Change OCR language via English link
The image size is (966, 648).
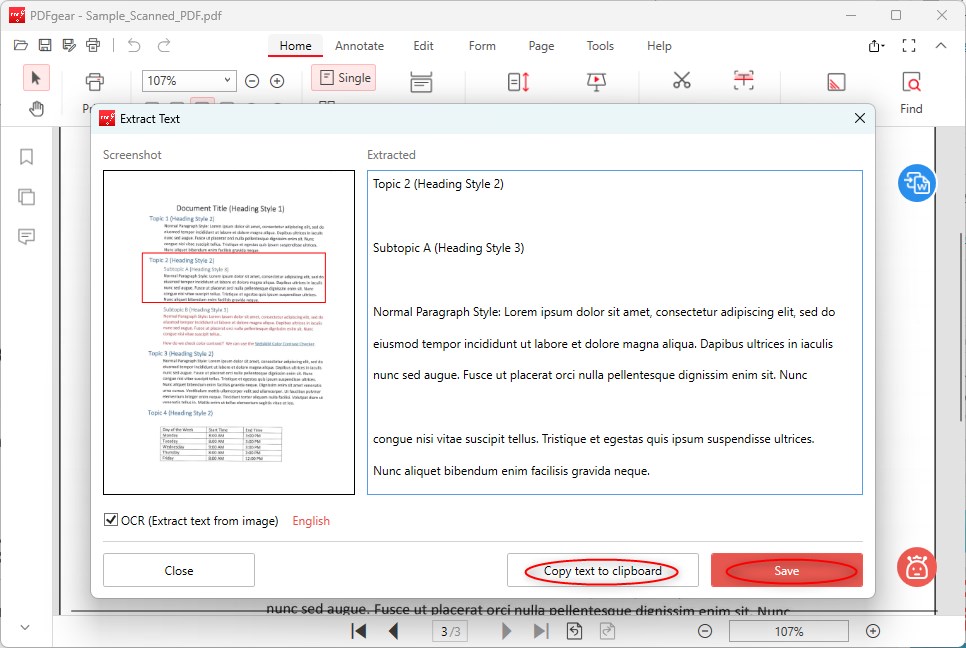[x=310, y=521]
